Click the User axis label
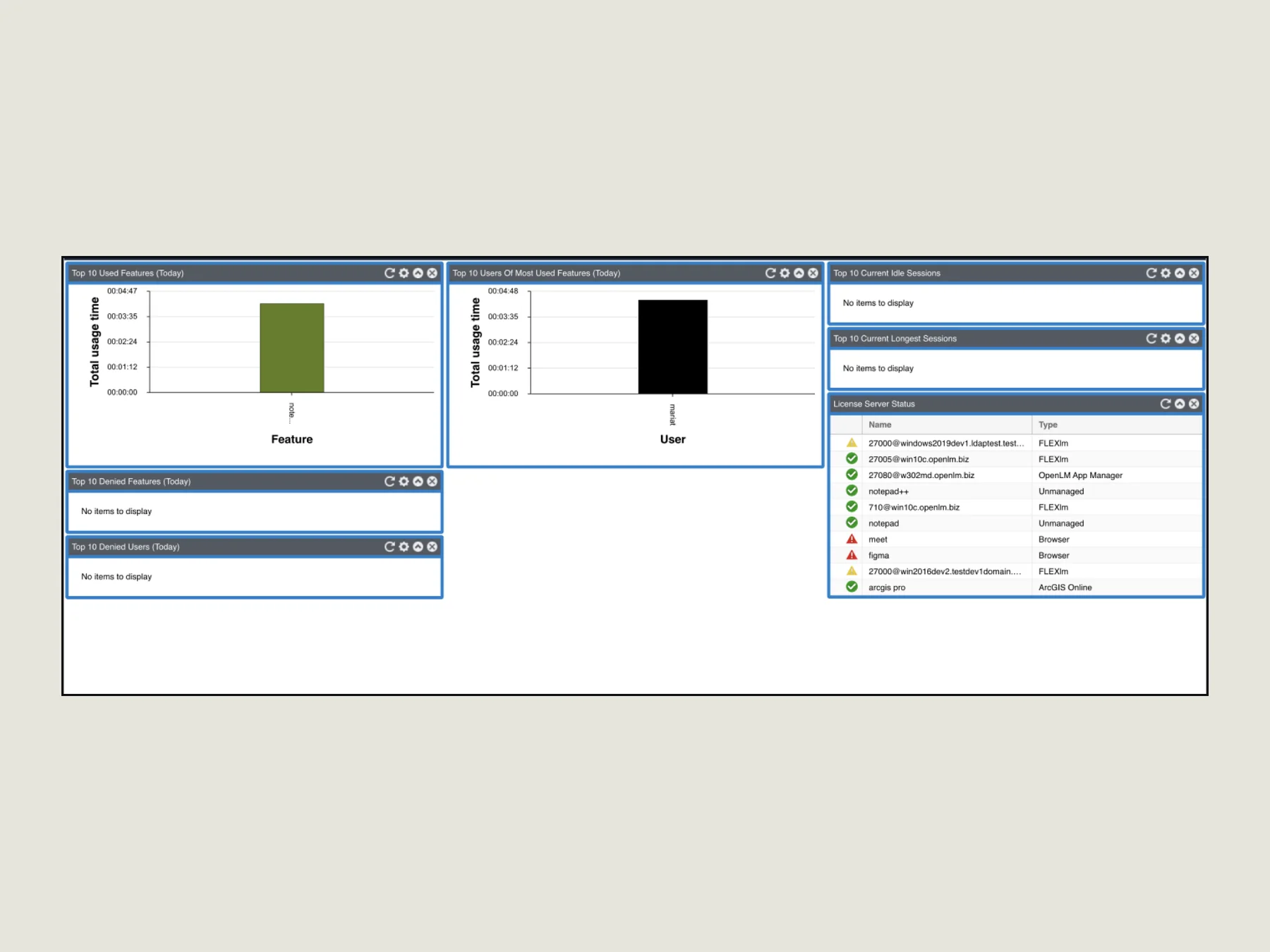This screenshot has width=1270, height=952. coord(672,439)
